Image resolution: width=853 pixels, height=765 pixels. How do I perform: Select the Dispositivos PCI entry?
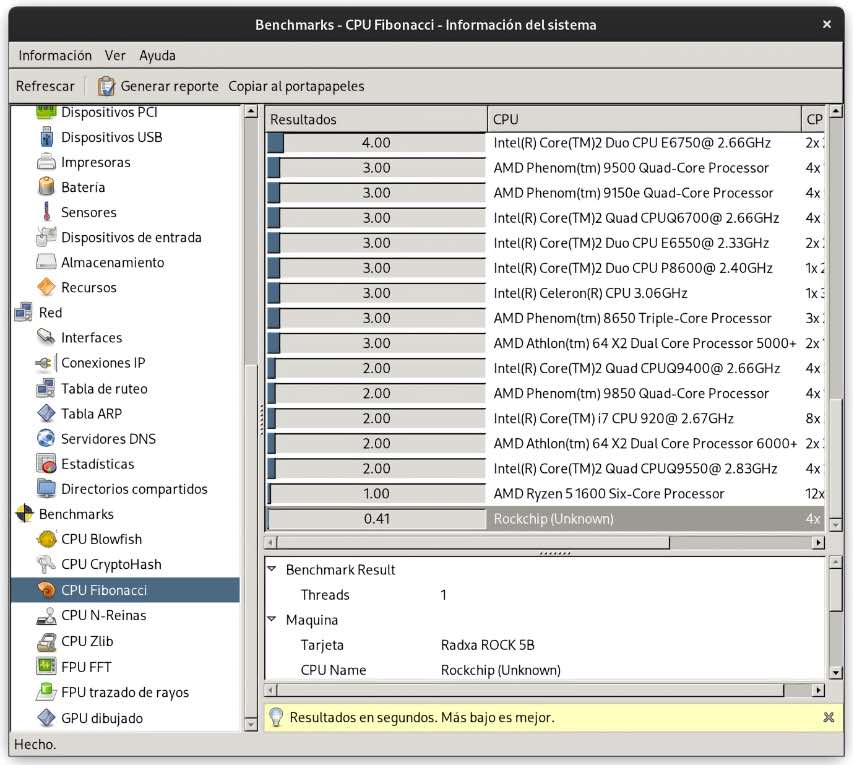pyautogui.click(x=109, y=112)
